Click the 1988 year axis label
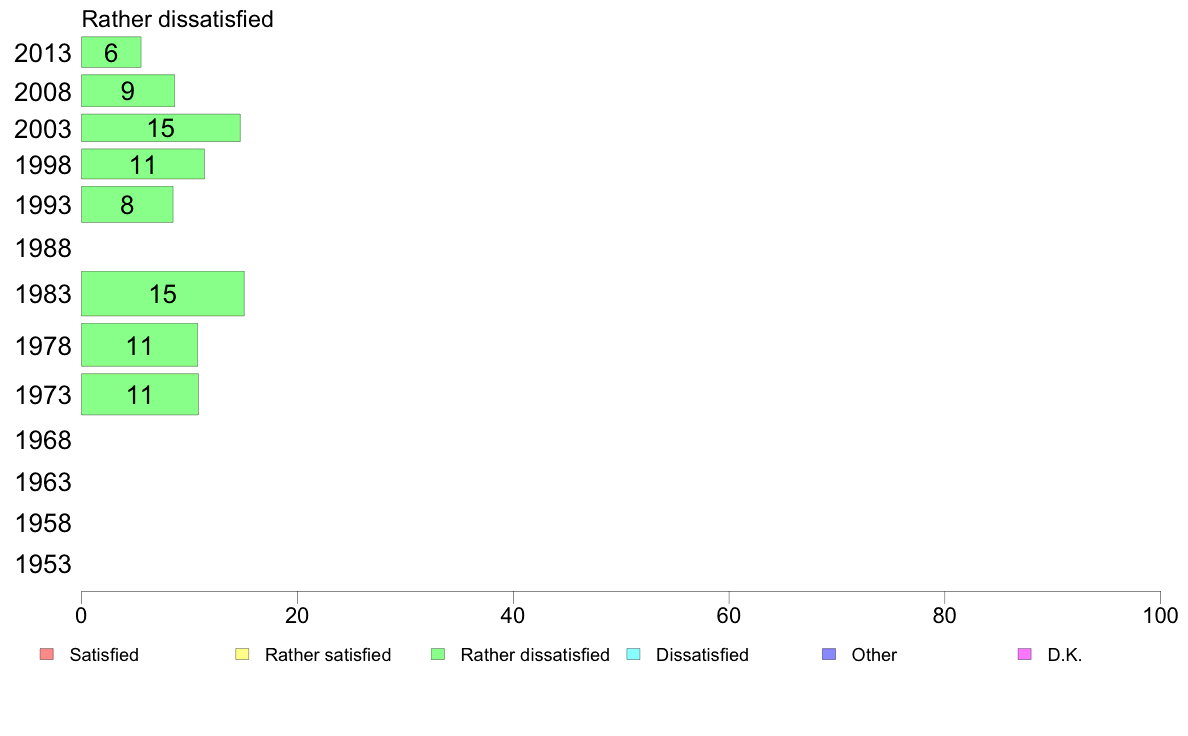 43,248
